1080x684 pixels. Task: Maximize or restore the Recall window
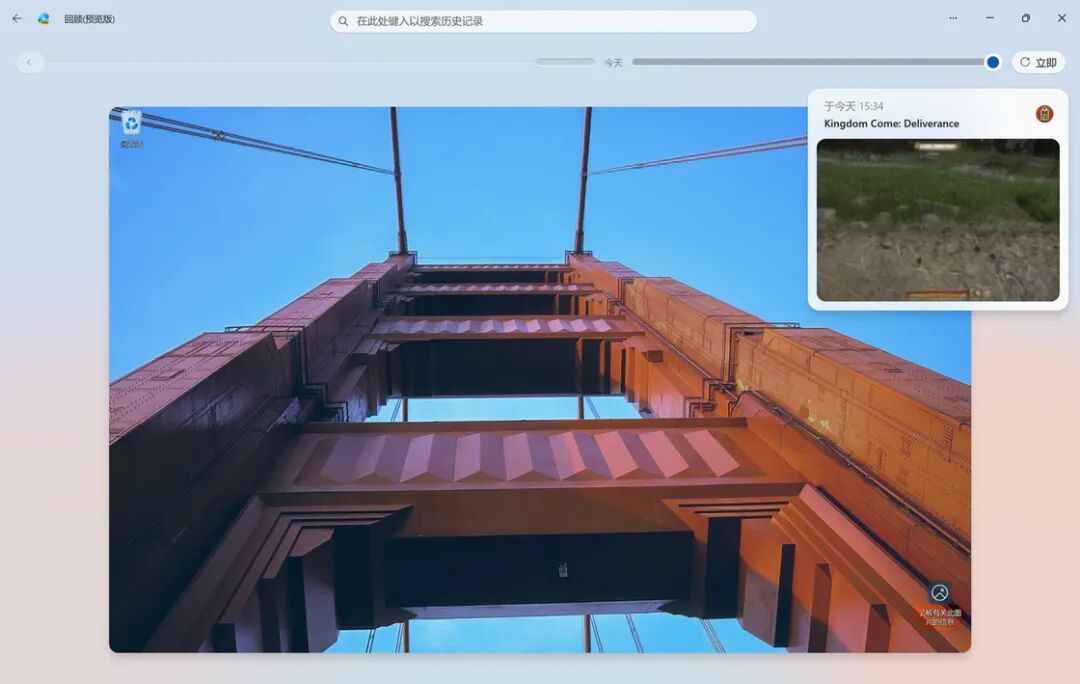(1026, 19)
